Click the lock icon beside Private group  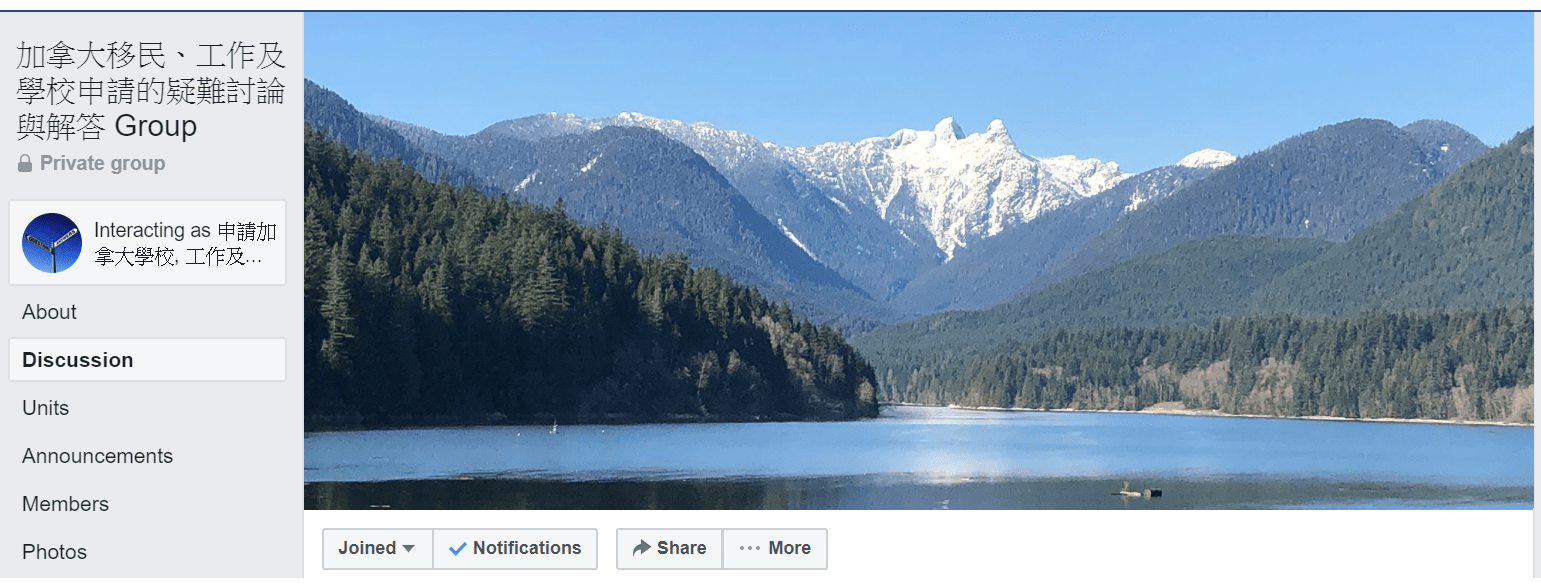25,163
